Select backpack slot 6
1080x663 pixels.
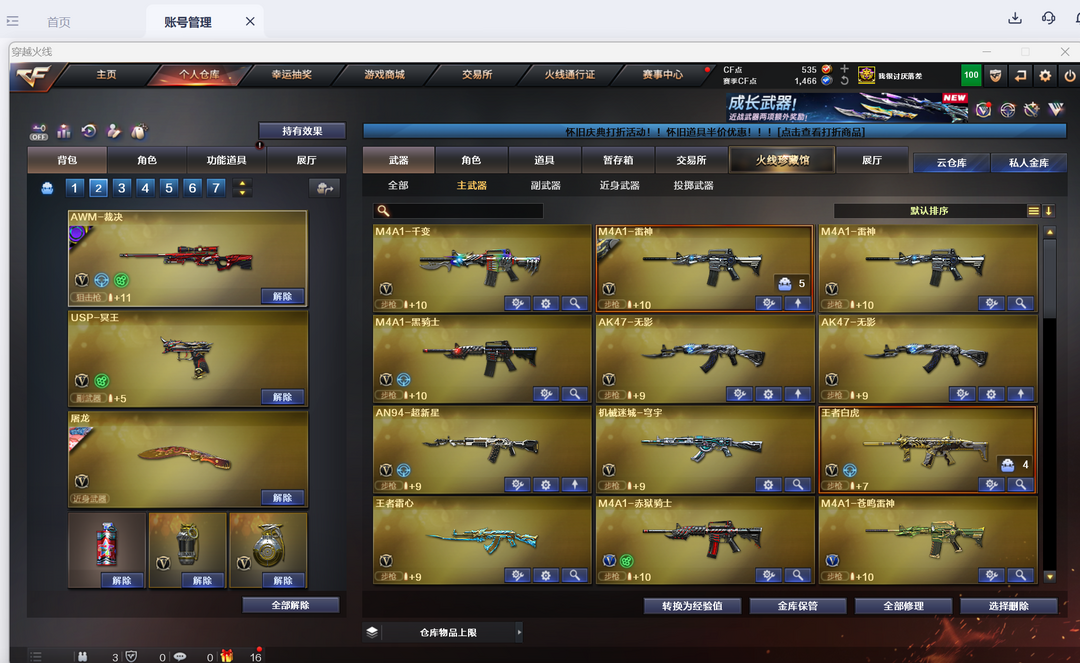click(x=192, y=187)
